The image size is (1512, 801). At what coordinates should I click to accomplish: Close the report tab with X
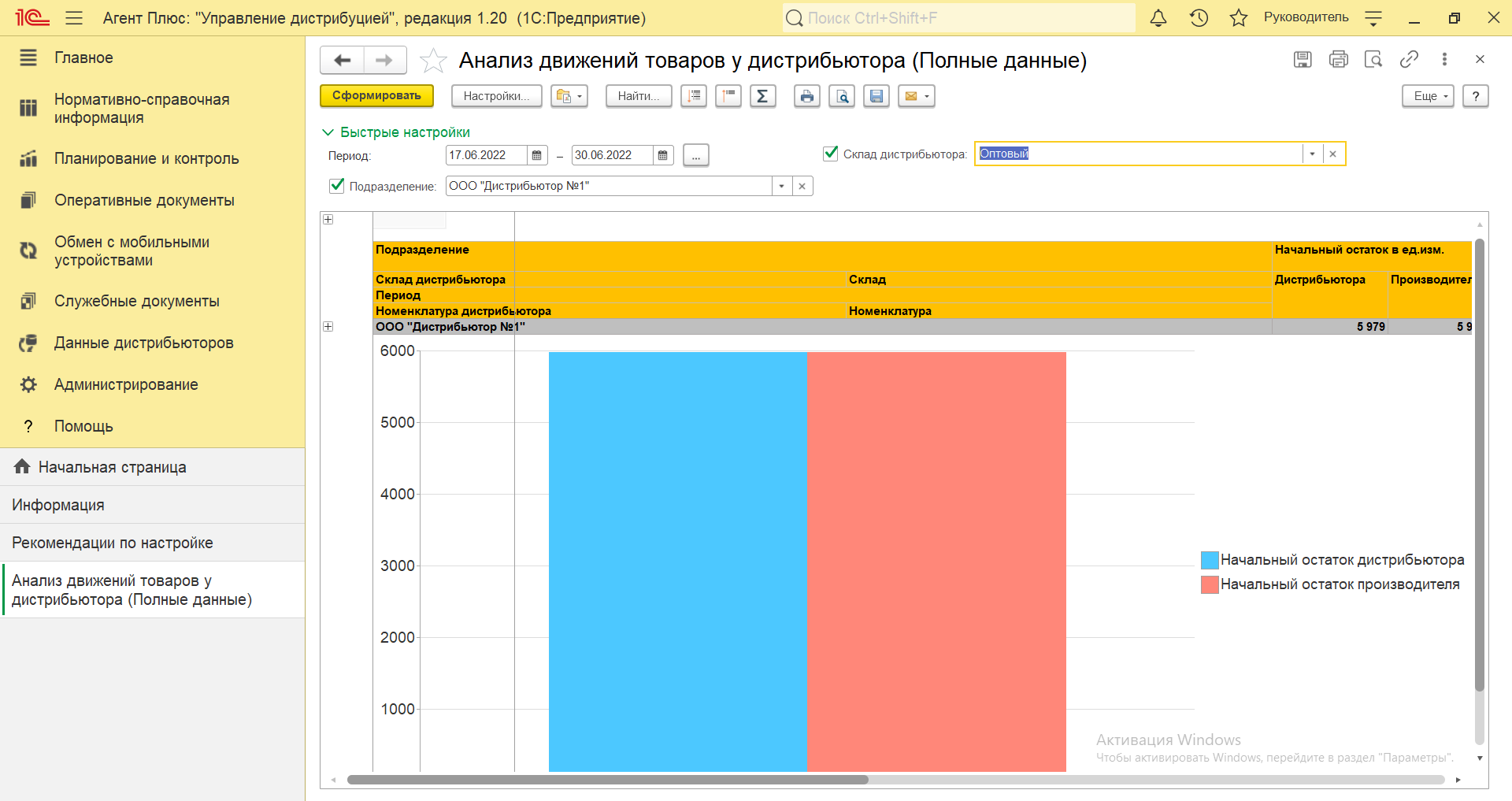click(x=1480, y=59)
